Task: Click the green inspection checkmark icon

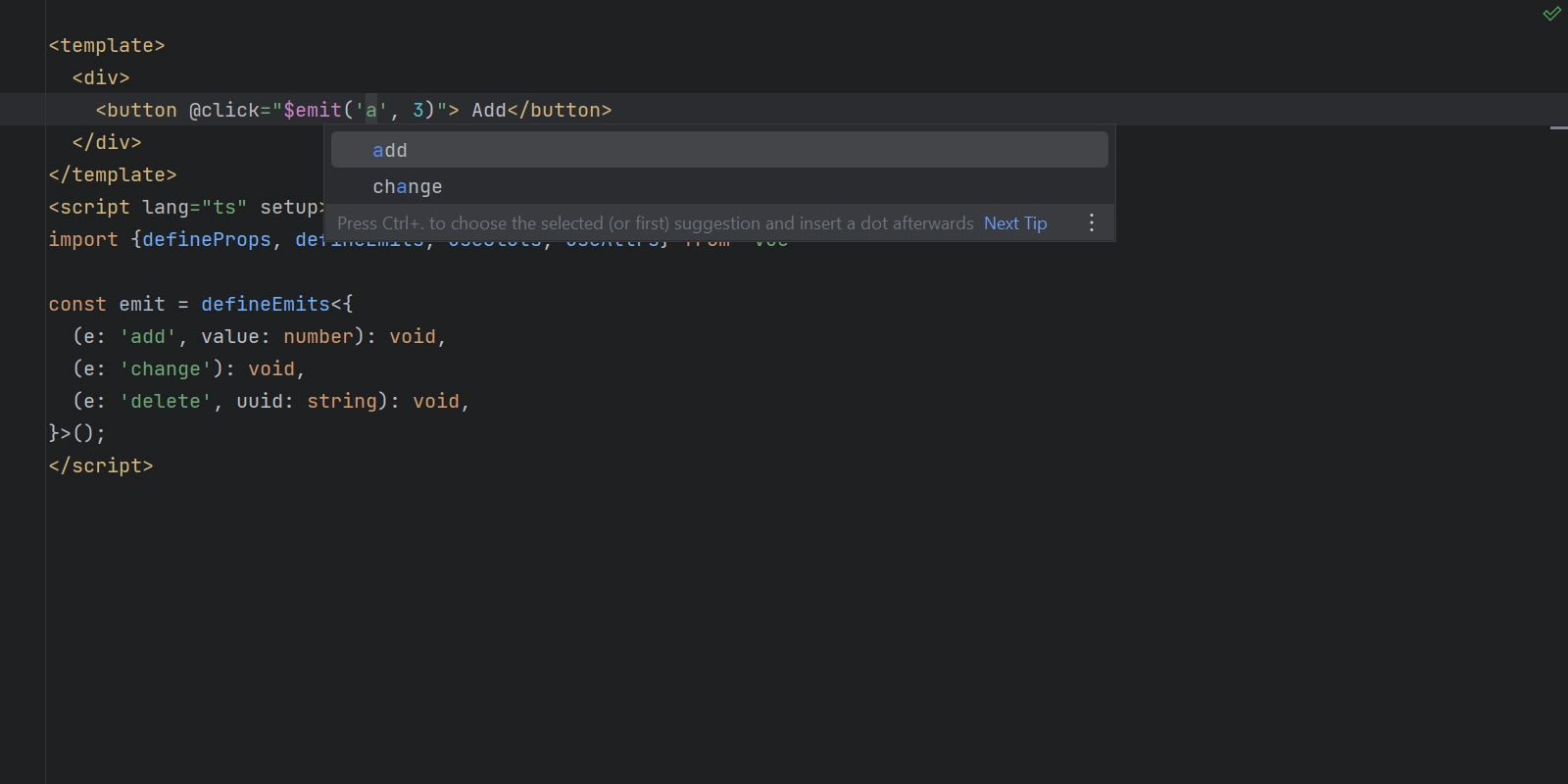Action: tap(1552, 14)
